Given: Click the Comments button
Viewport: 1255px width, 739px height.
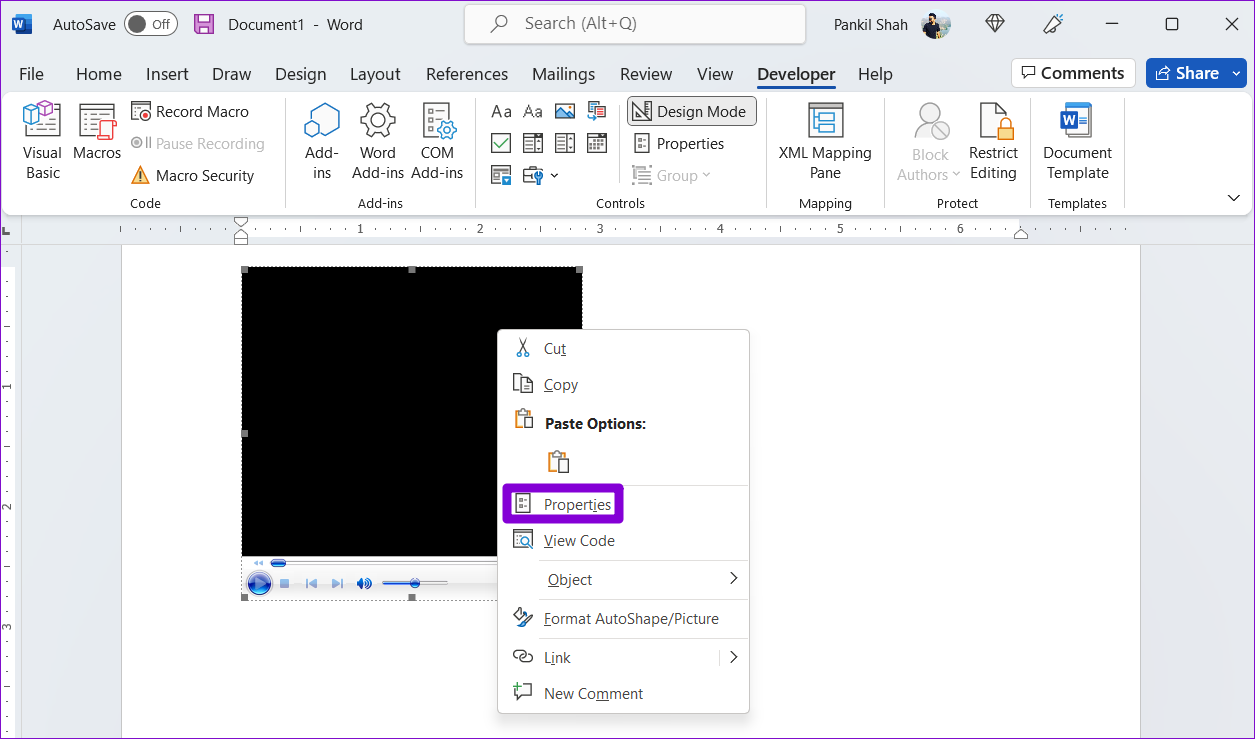Looking at the screenshot, I should click(x=1073, y=73).
